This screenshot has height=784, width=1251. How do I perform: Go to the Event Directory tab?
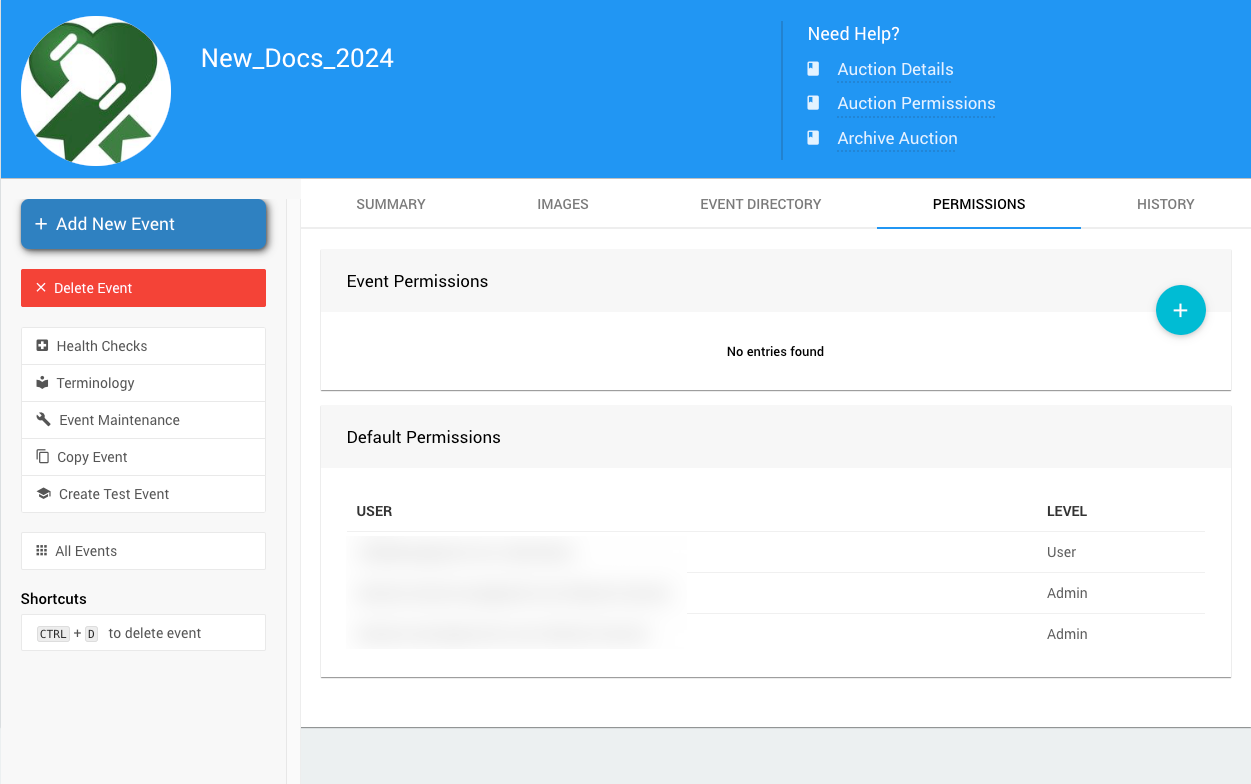[x=761, y=204]
